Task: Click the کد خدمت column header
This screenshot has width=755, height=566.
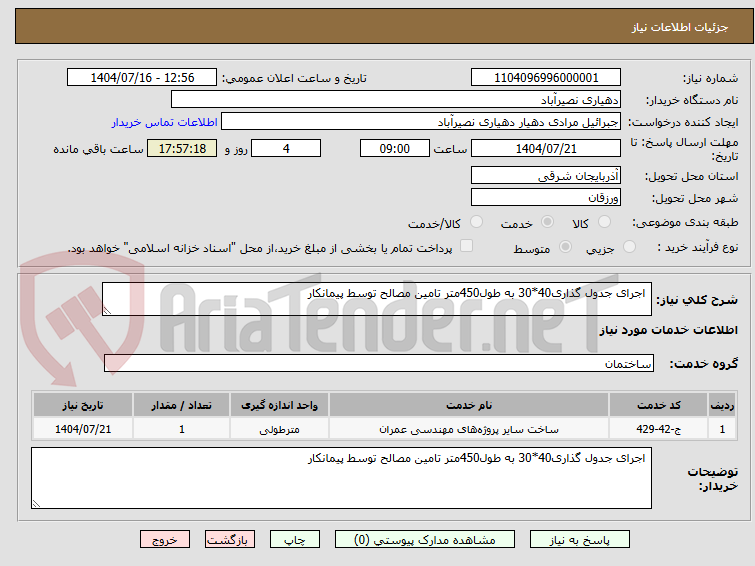Action: click(x=659, y=405)
